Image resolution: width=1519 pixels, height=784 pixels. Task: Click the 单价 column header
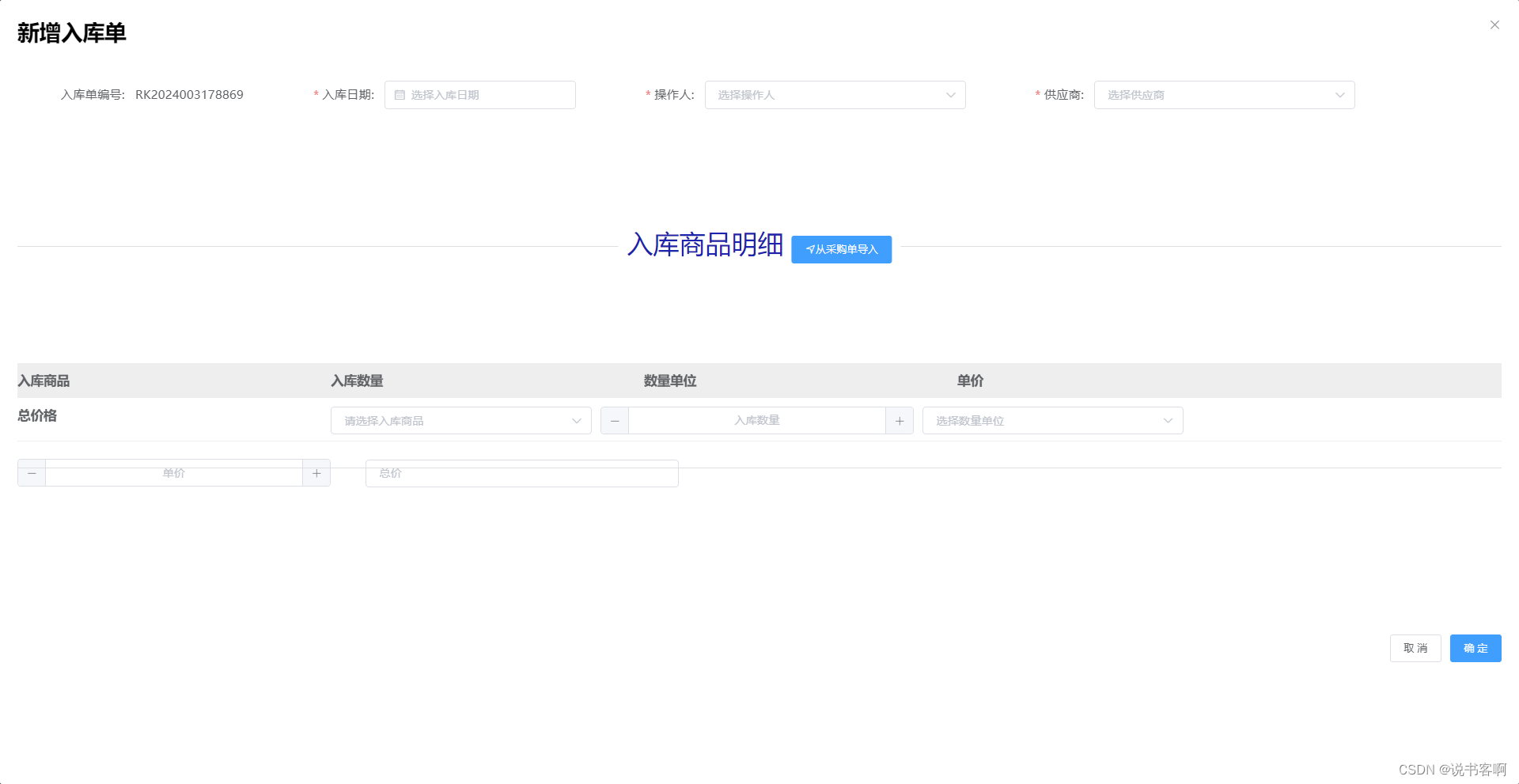point(970,381)
